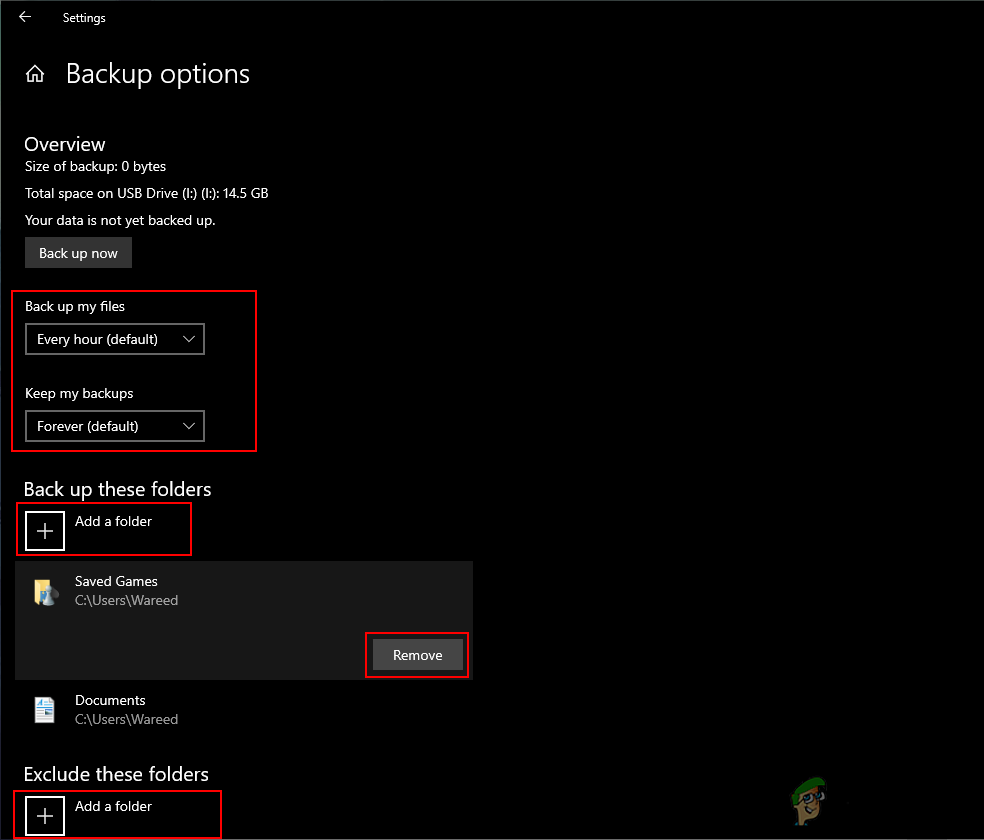Click the chevron on the Forever dropdown

pos(190,426)
